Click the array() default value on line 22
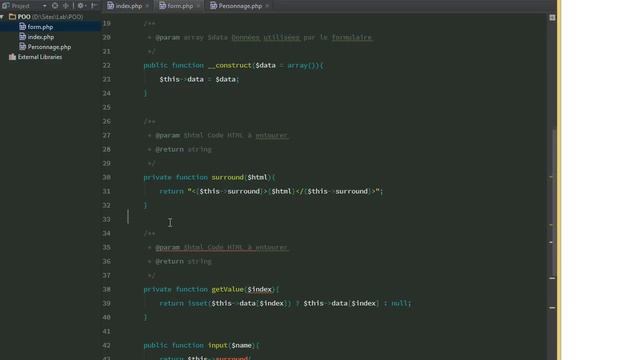The width and height of the screenshot is (640, 360). (302, 65)
